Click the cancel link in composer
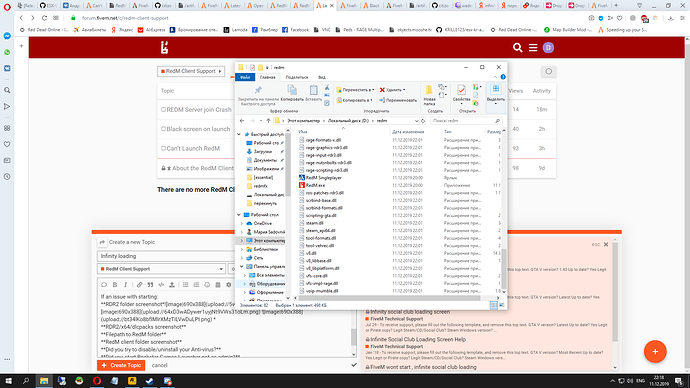Viewport: 690px width, 388px height. click(159, 365)
